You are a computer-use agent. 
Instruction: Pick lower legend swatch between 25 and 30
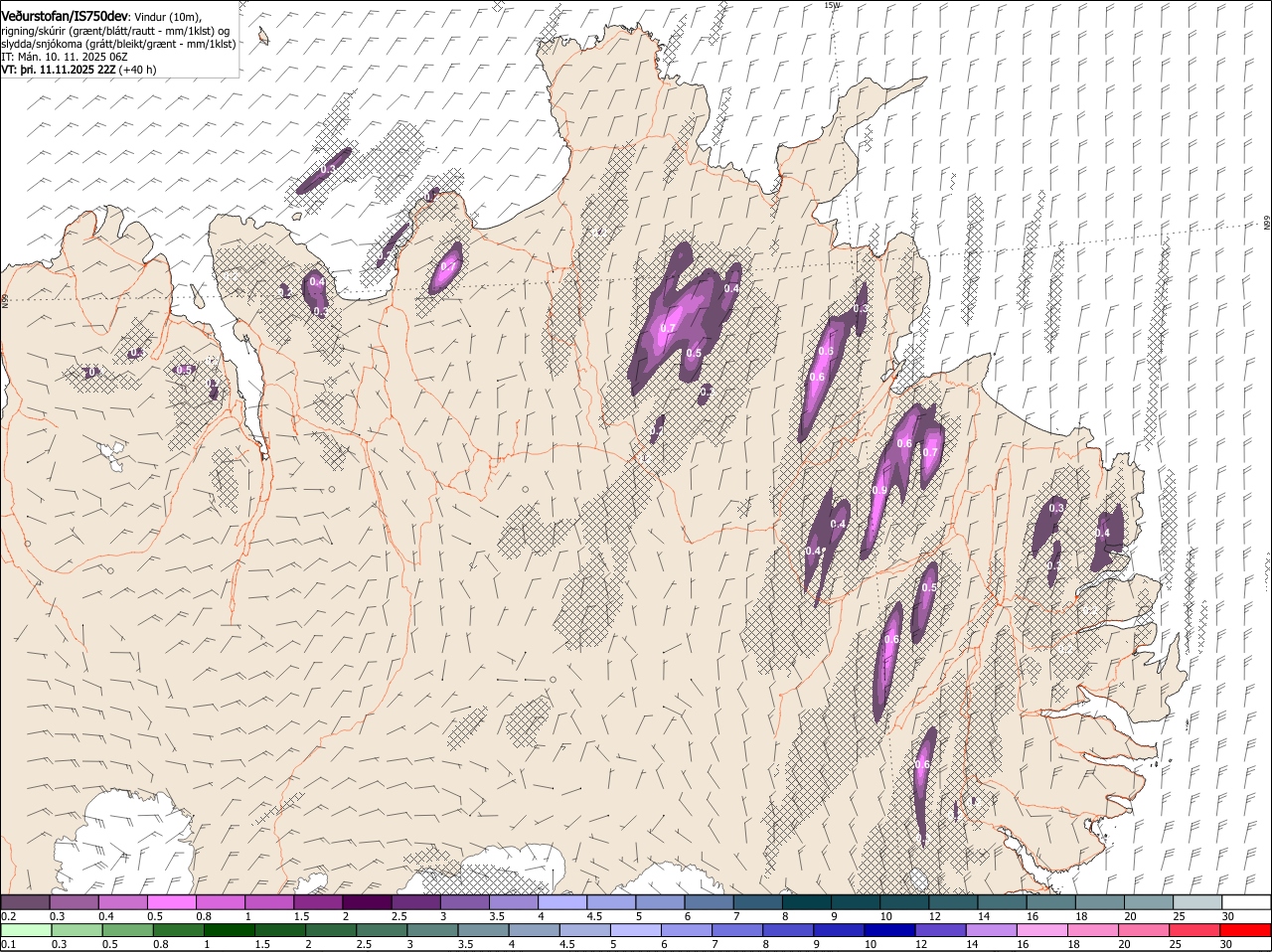click(x=1193, y=930)
